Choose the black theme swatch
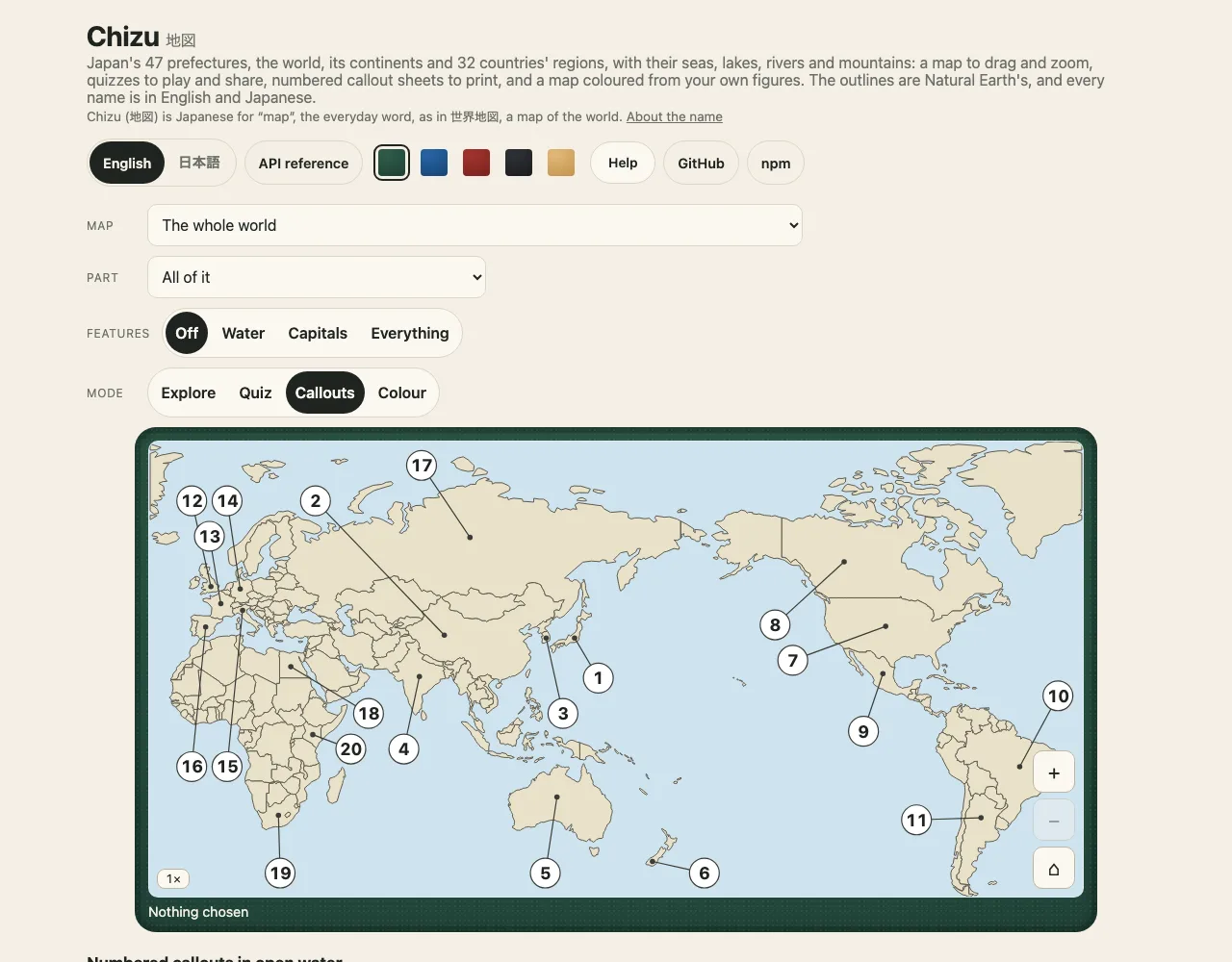Screen dimensions: 1232x962 (519, 163)
